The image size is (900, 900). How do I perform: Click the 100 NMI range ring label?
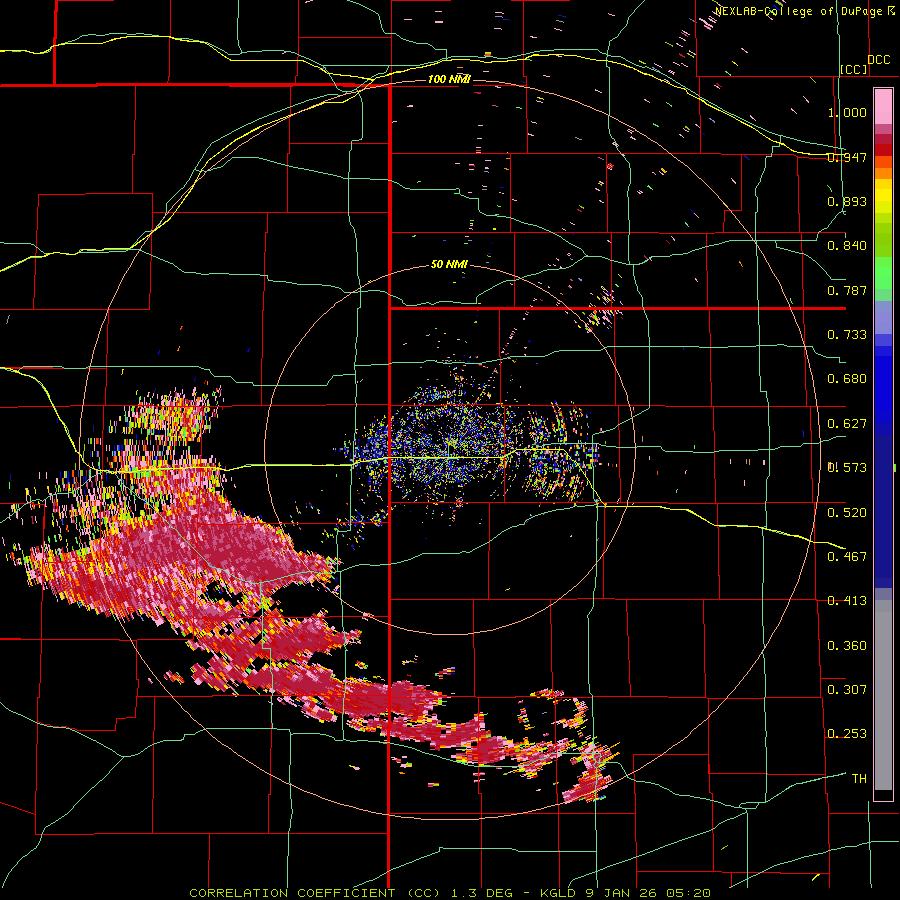(449, 79)
